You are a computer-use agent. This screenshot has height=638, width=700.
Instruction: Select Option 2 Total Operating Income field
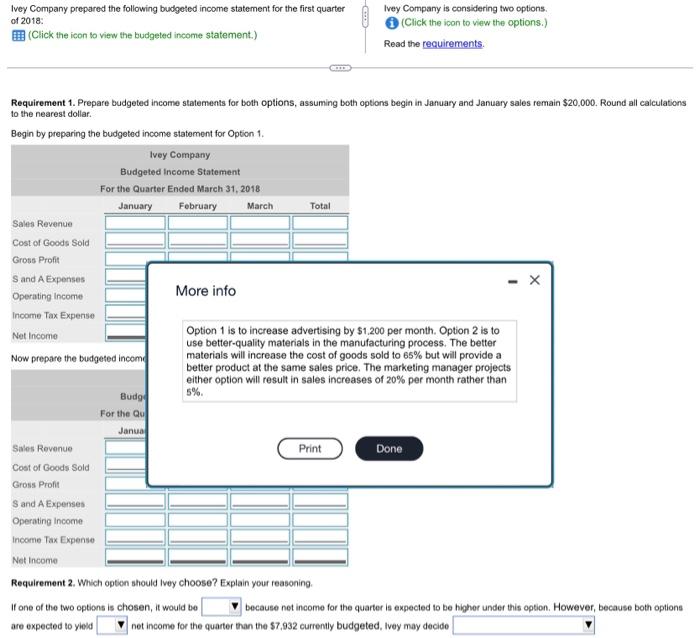coord(320,520)
